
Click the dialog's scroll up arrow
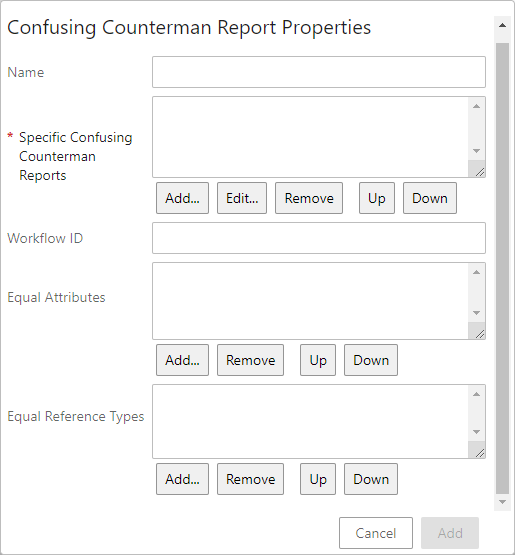(502, 25)
